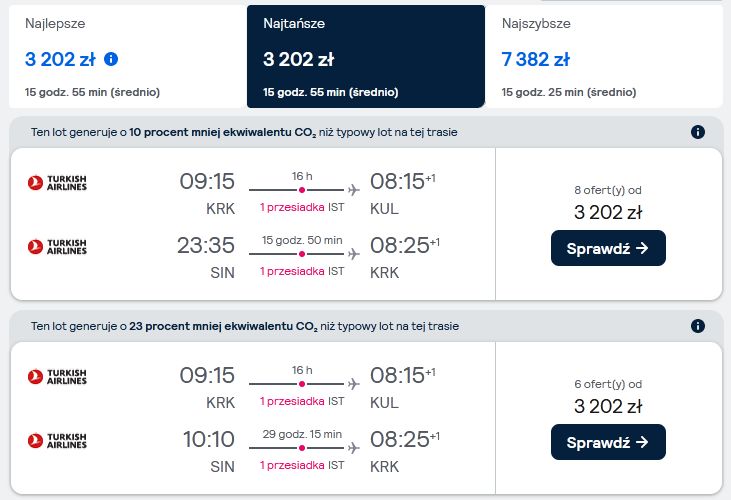Click Sprawdź button for 8 ofert result
The width and height of the screenshot is (731, 500).
pyautogui.click(x=608, y=248)
